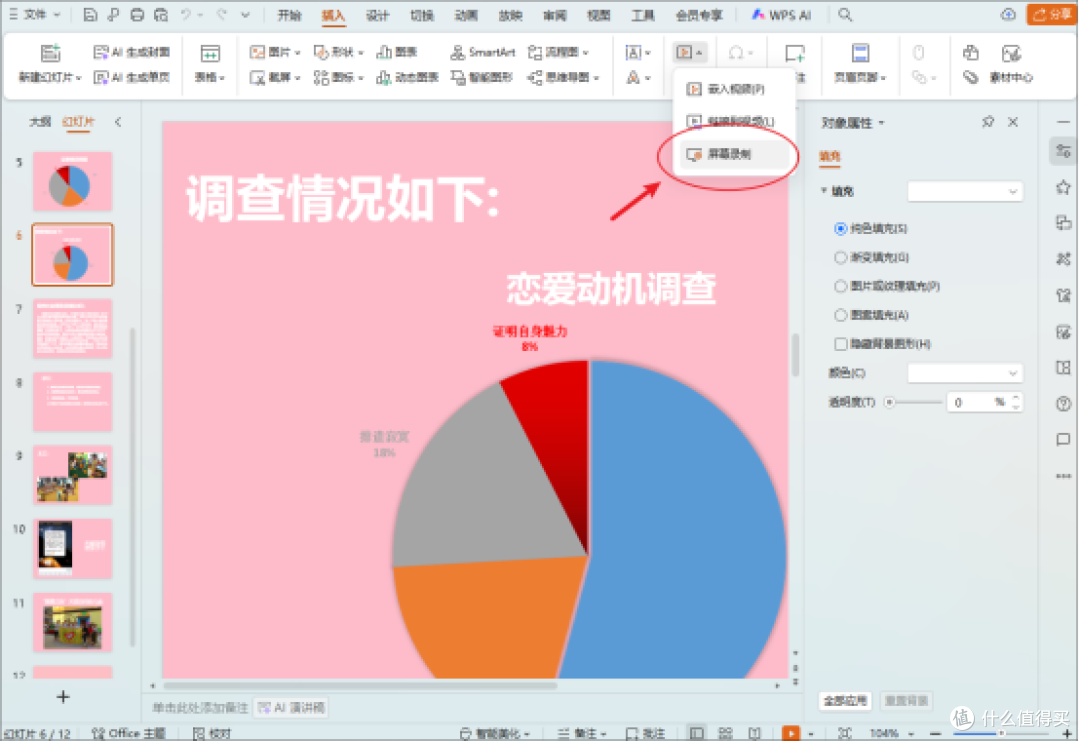Open the 工具 (Tools) ribbon tab
1080x741 pixels.
[x=643, y=14]
